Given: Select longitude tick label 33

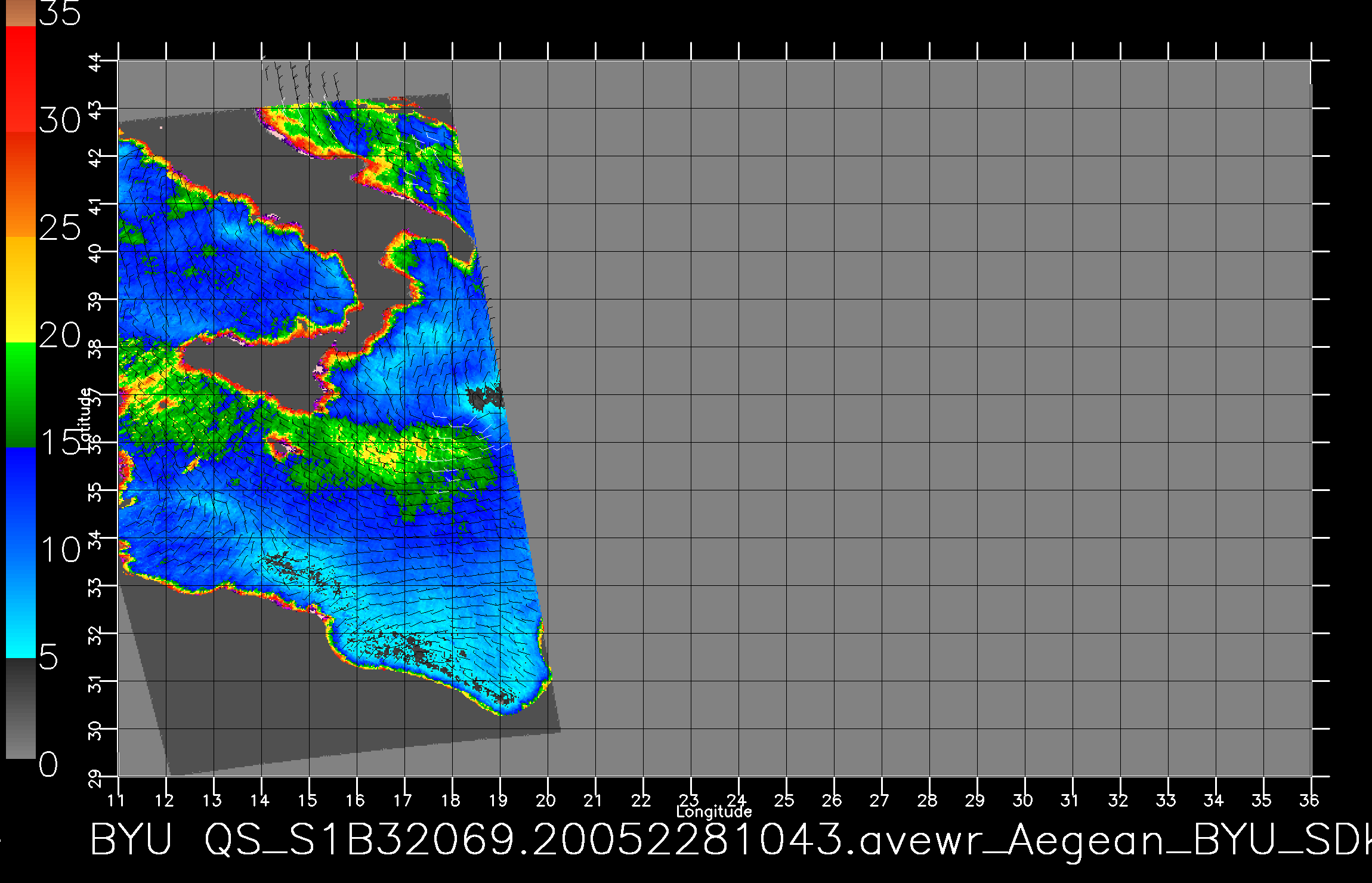Looking at the screenshot, I should 1166,800.
